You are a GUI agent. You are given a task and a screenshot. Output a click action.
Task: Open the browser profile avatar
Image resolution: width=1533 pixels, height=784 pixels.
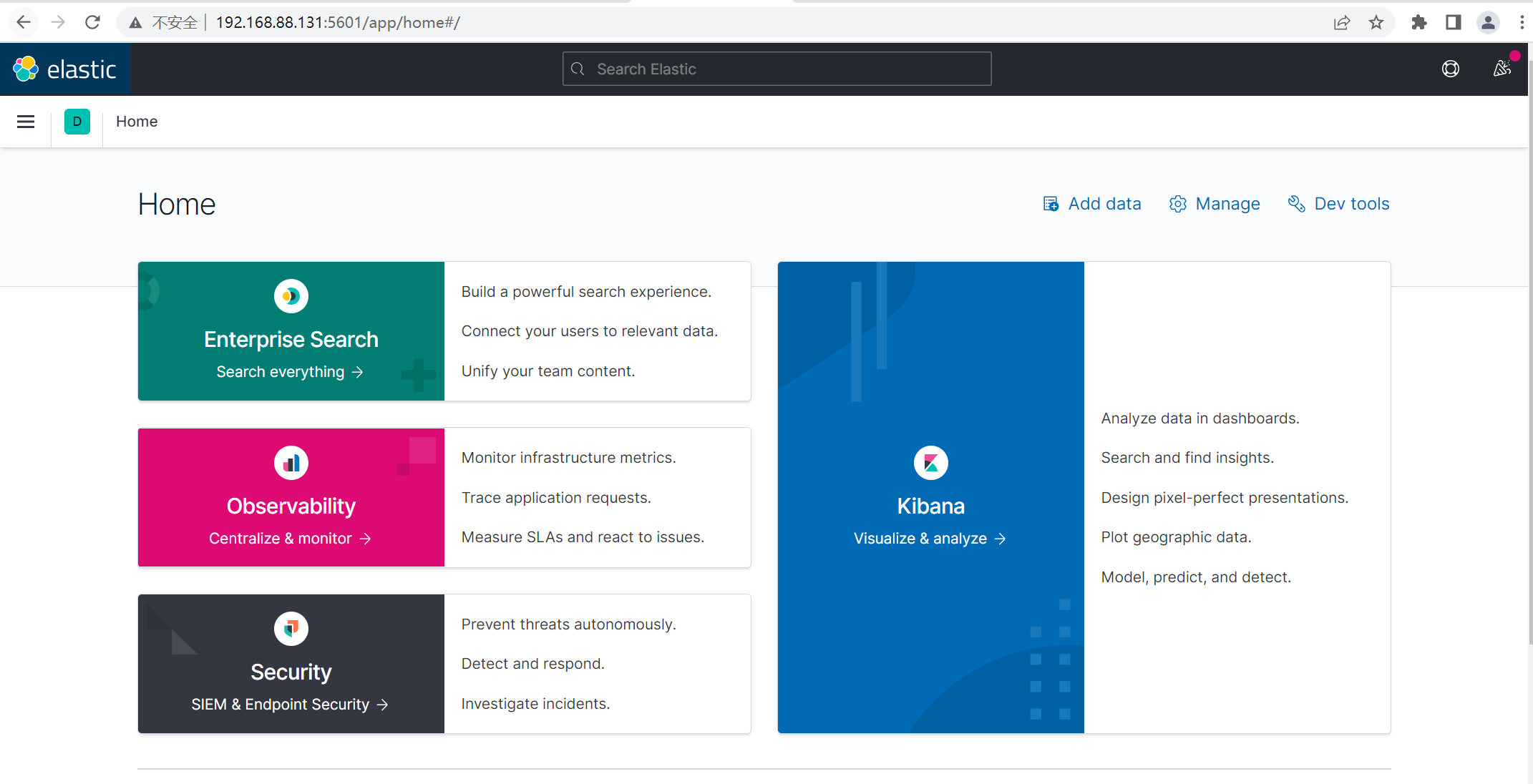[1488, 22]
